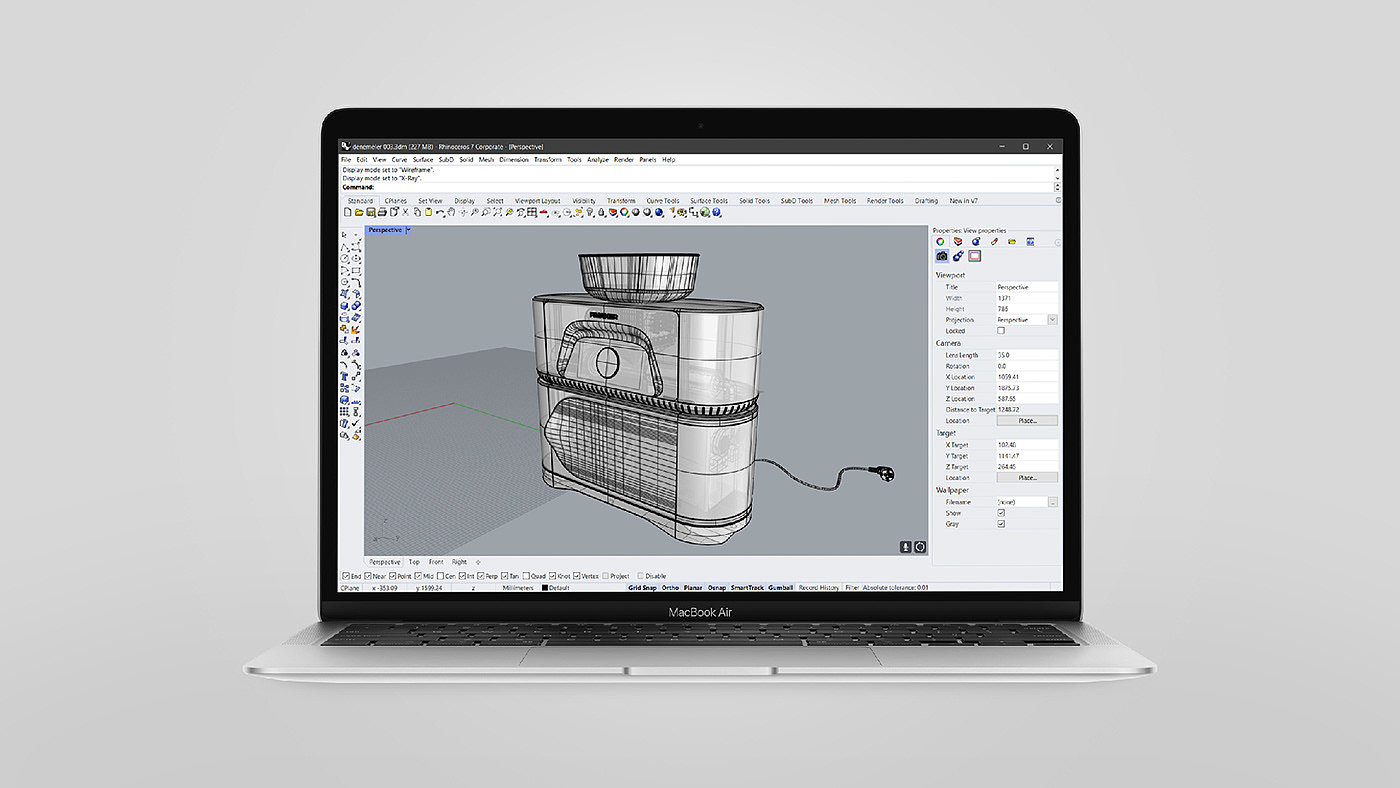Click the Save disk icon
The width and height of the screenshot is (1400, 788).
pyautogui.click(x=369, y=212)
